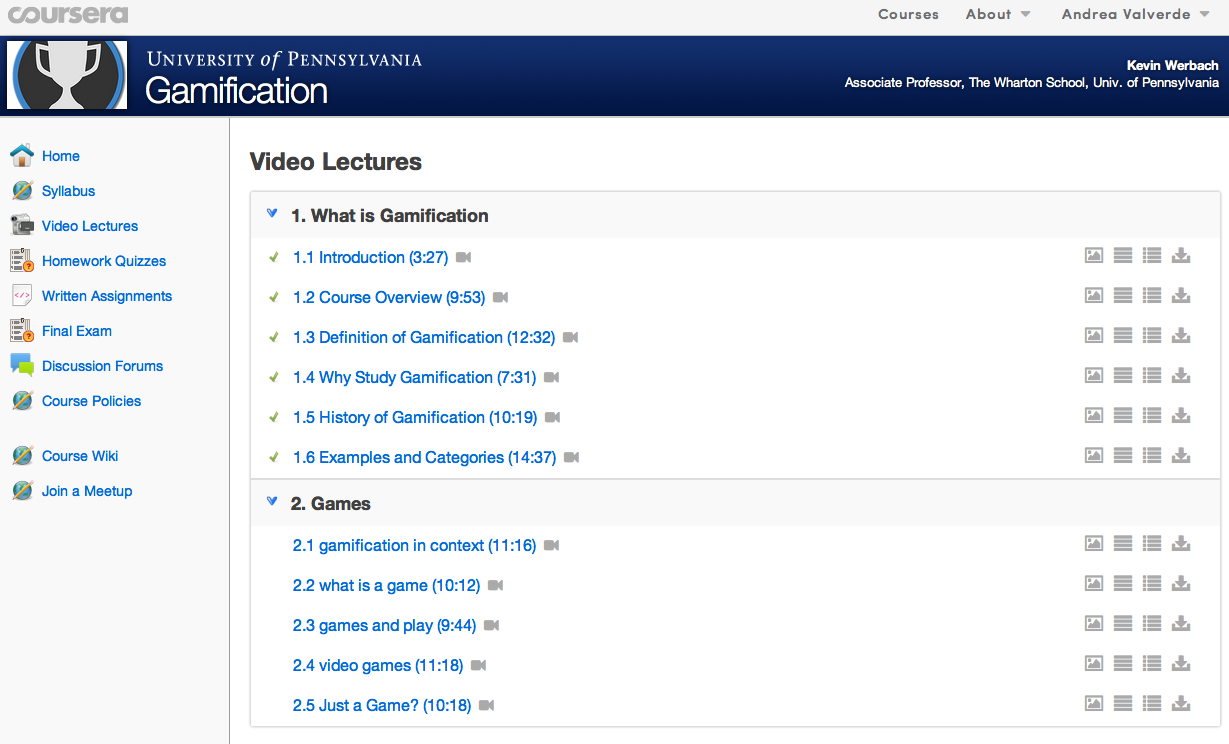Click the picture icon for 1.1 Introduction

pos(1094,256)
